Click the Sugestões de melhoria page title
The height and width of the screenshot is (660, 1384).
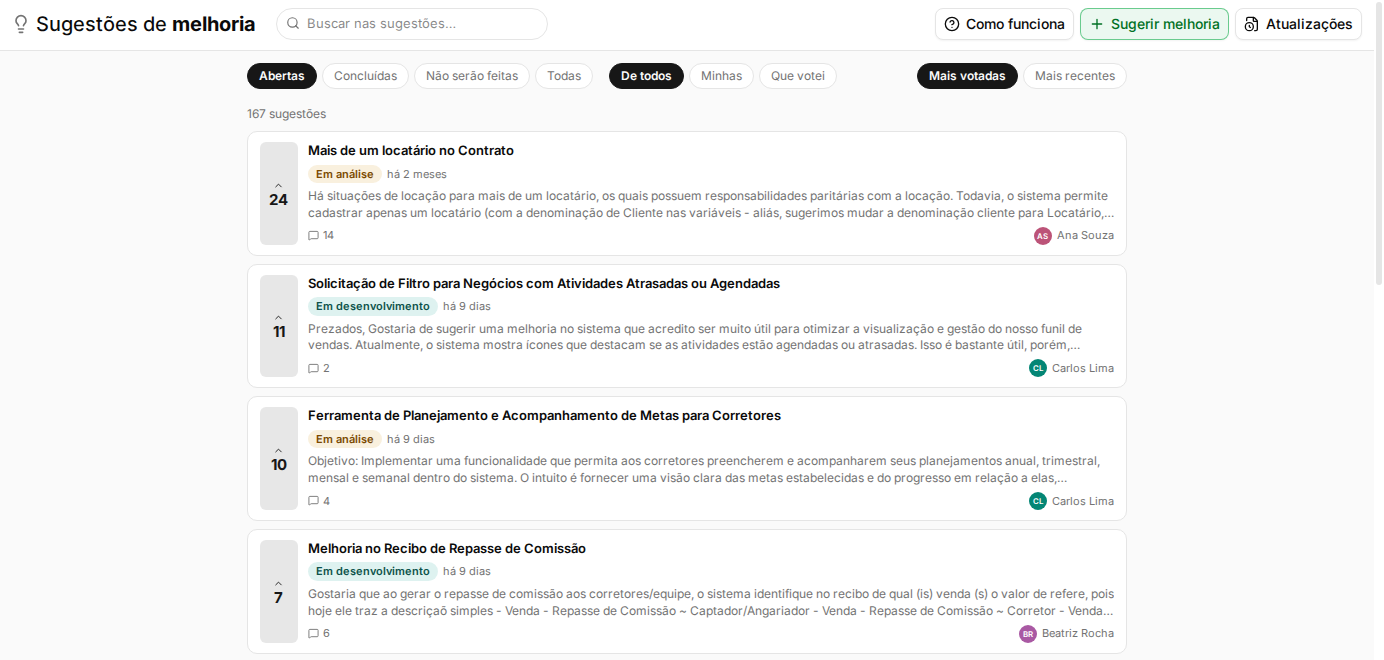point(145,25)
